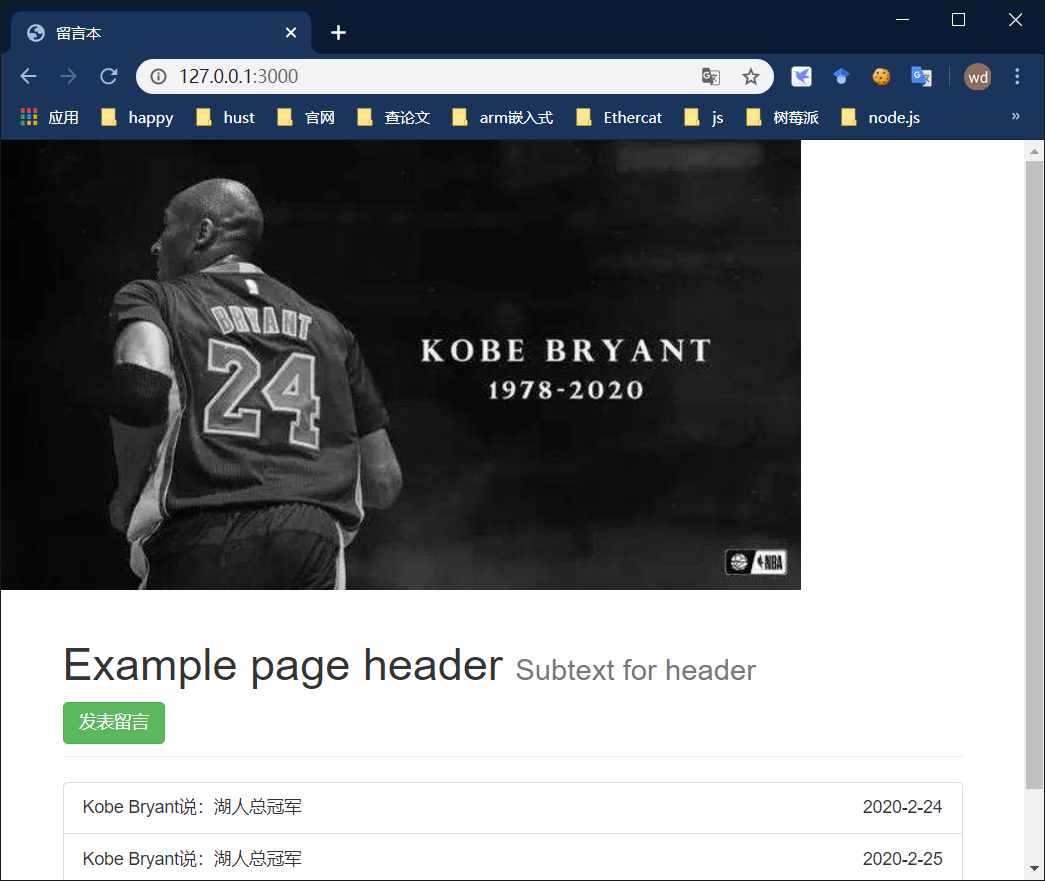
Task: Click the "Subtext for header" text
Action: [636, 670]
